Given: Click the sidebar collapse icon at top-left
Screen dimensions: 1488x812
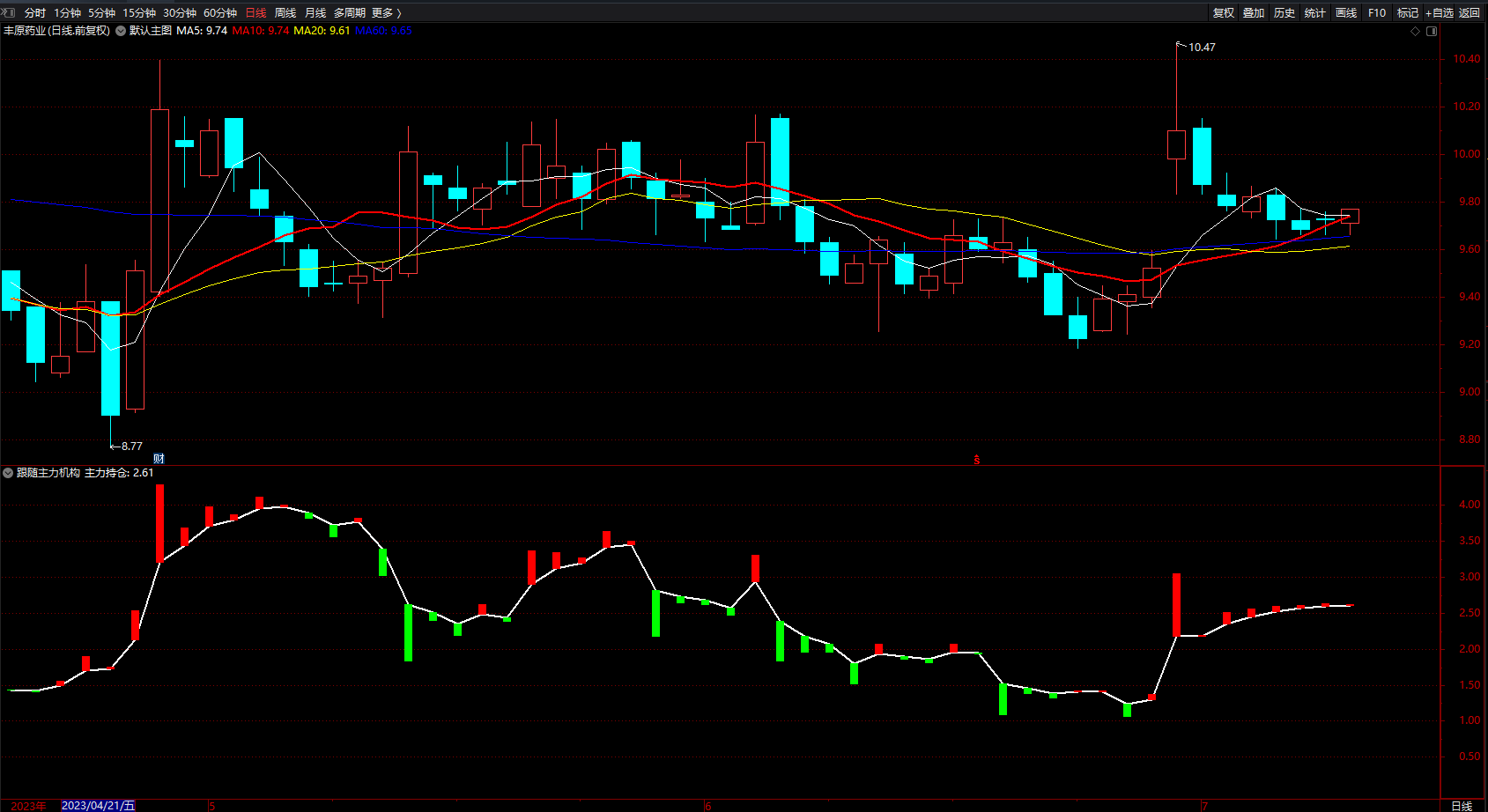Looking at the screenshot, I should 10,12.
